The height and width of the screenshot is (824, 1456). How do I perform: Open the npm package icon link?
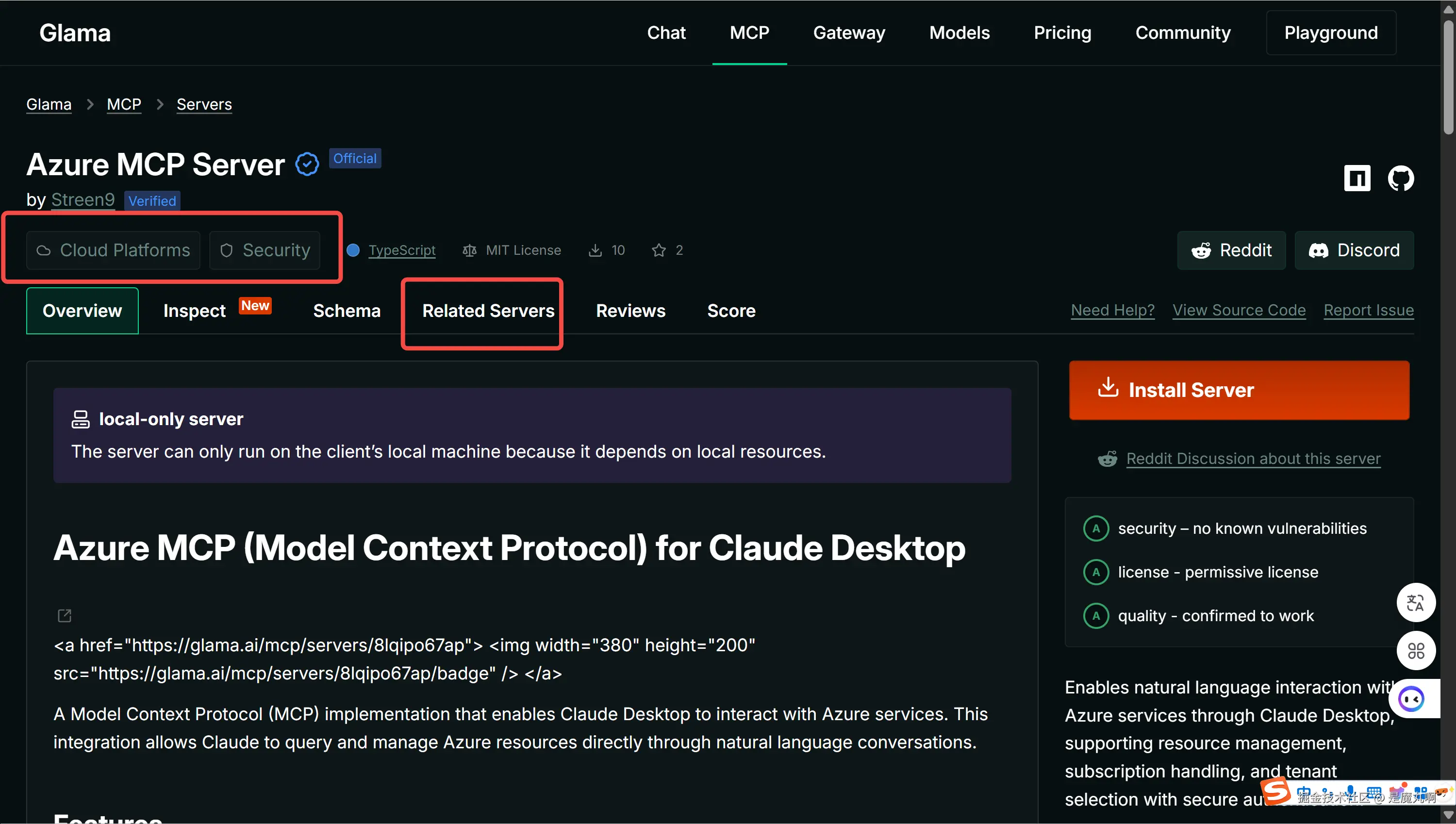(x=1357, y=178)
